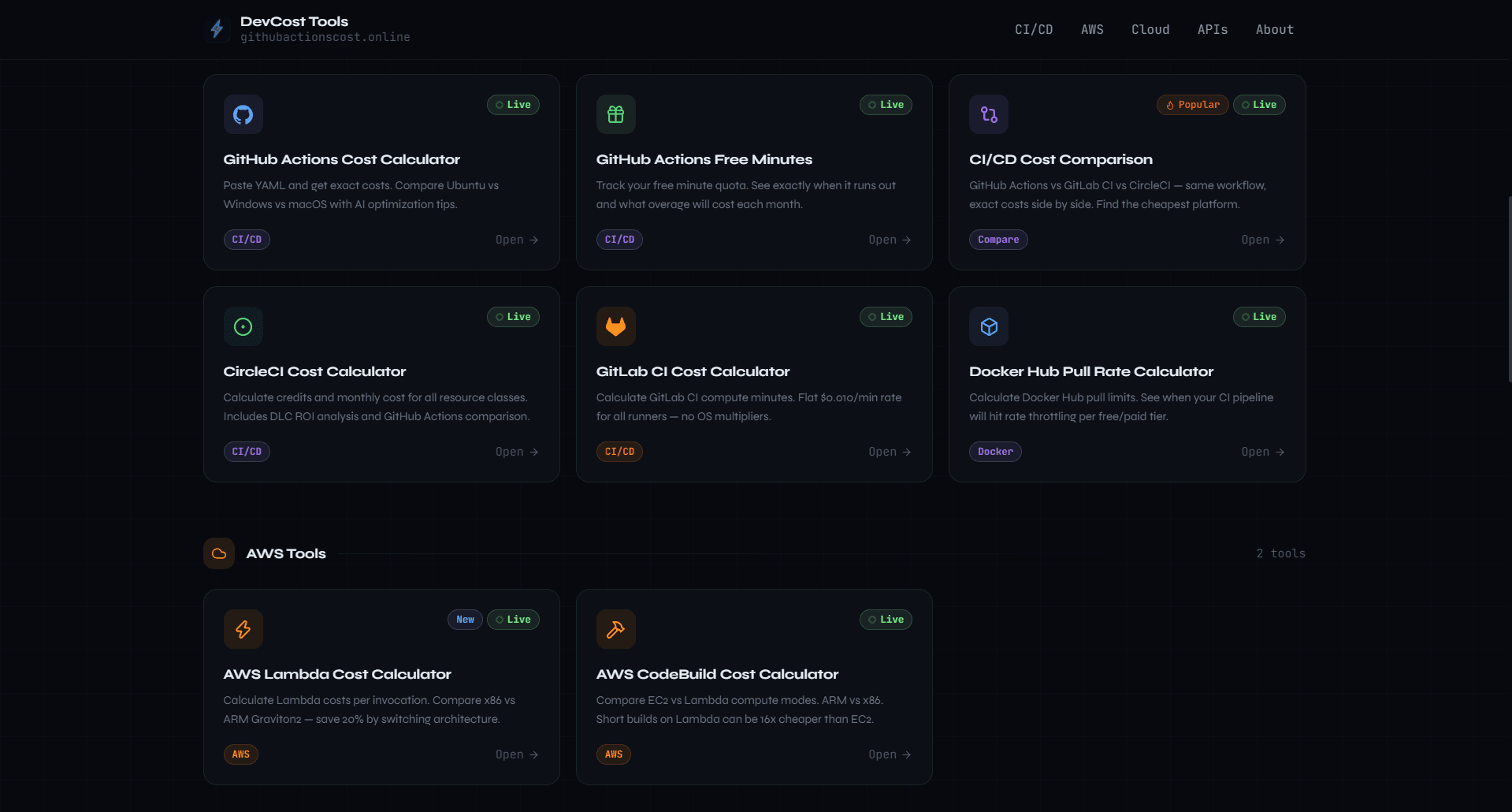Click Open on GitHub Actions Cost Calculator card
1512x812 pixels.
click(x=517, y=240)
